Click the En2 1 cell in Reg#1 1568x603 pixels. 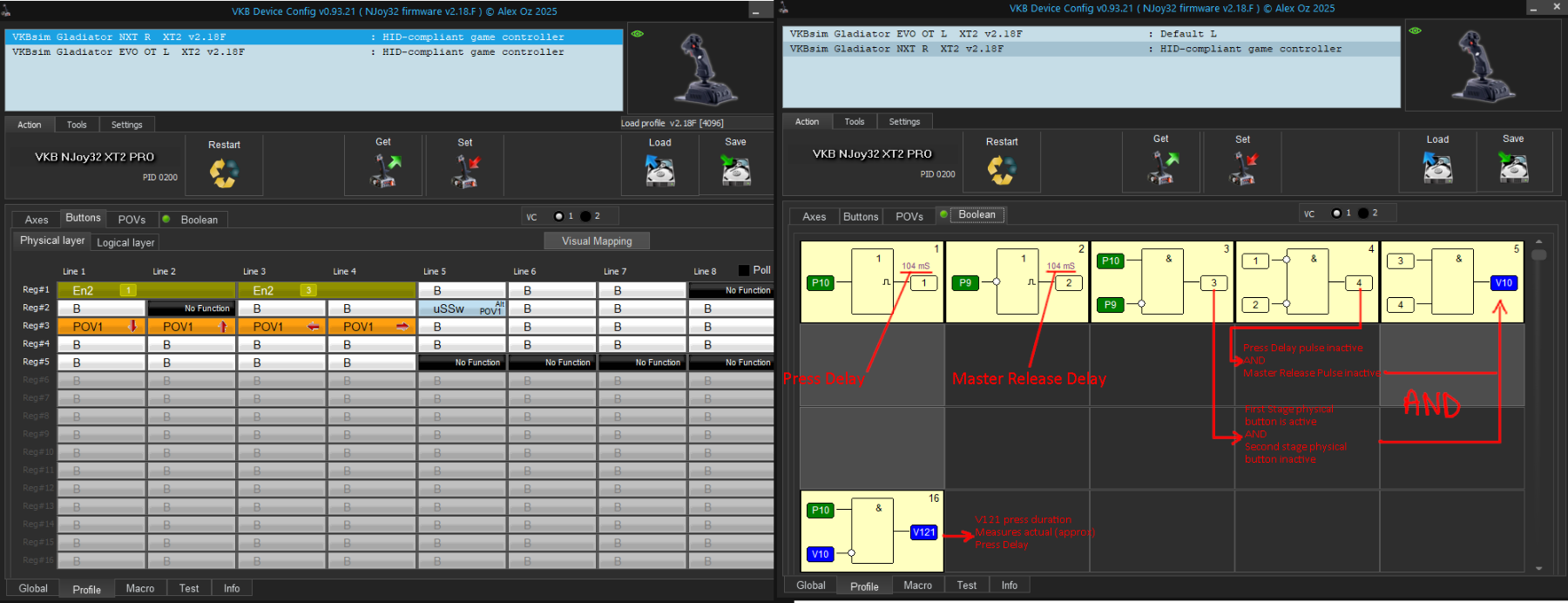pyautogui.click(x=146, y=290)
